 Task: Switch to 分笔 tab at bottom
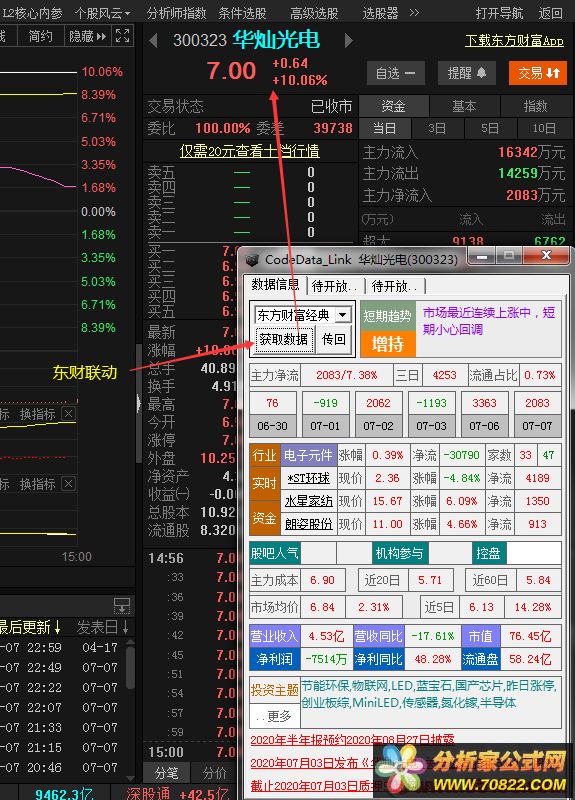point(166,773)
